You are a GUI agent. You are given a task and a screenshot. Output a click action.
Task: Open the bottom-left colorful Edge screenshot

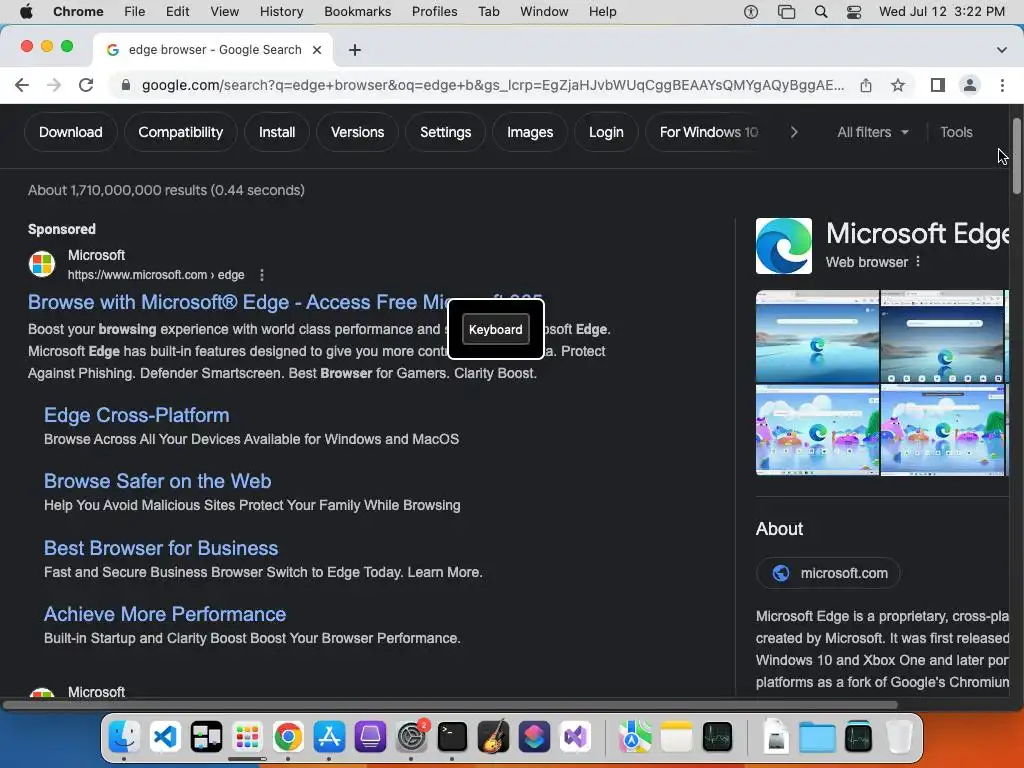click(817, 430)
